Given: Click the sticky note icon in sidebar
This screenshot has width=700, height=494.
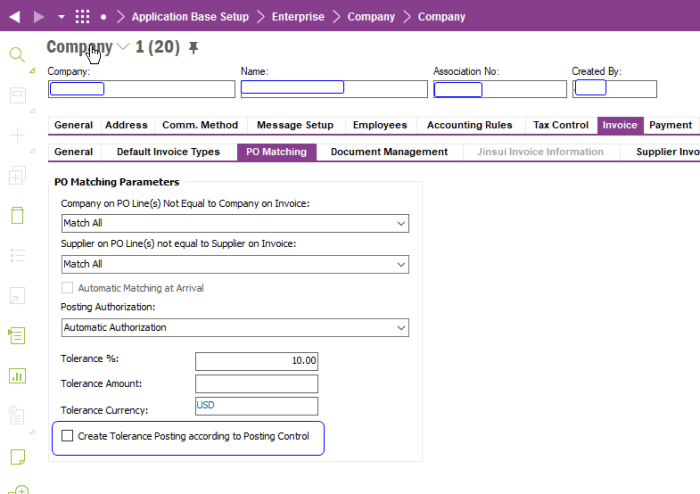Looking at the screenshot, I should 17,457.
